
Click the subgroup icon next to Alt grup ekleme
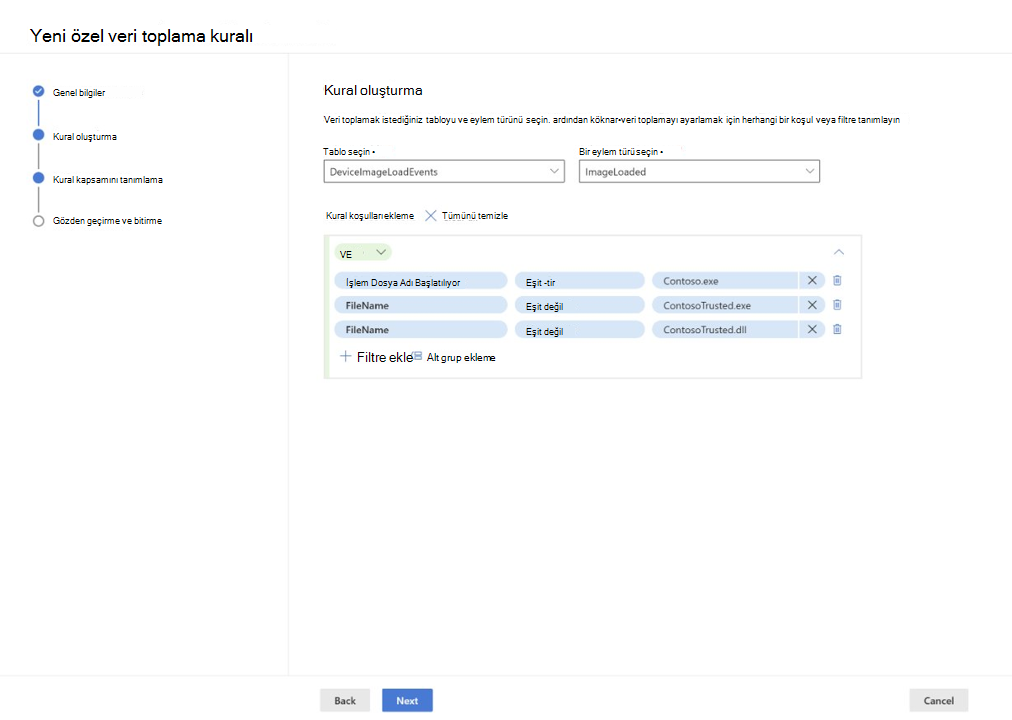[x=418, y=355]
